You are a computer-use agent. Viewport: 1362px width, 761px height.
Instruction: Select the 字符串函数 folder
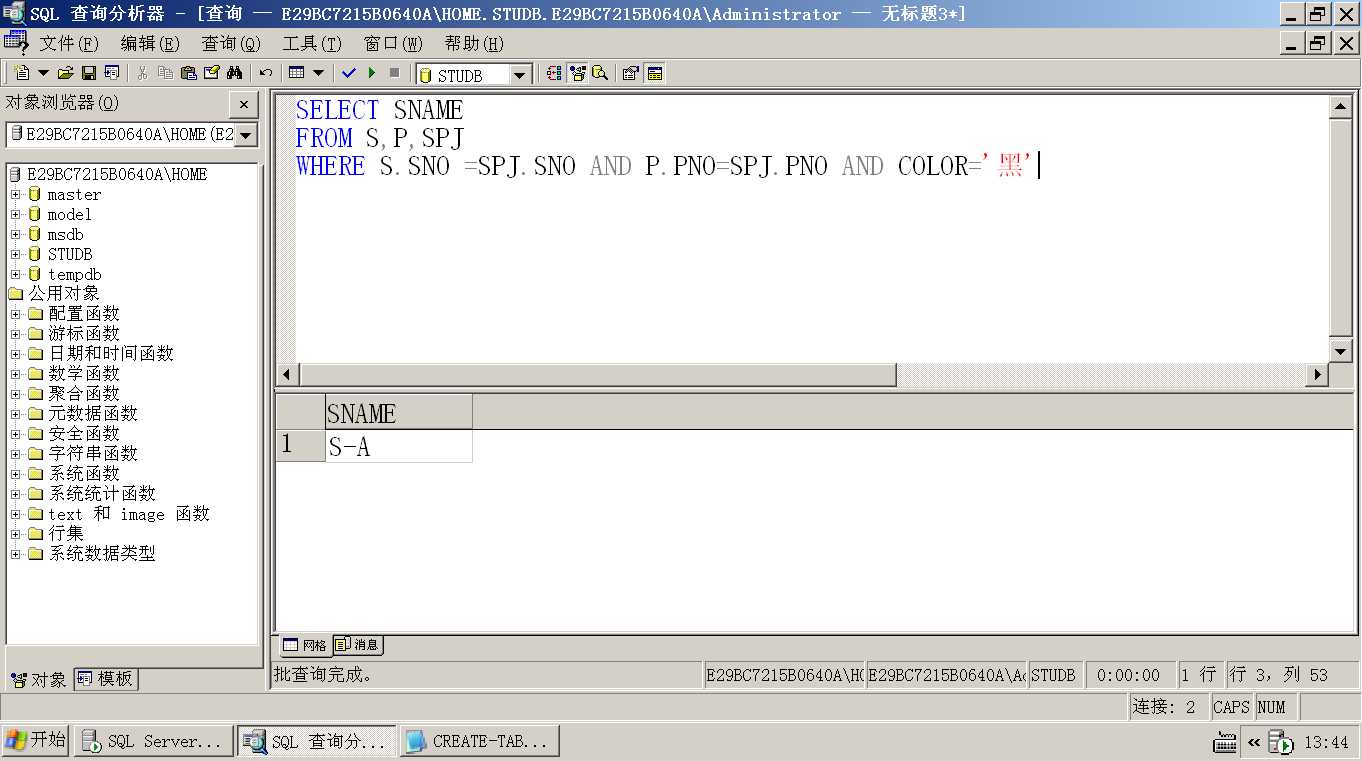(x=93, y=453)
